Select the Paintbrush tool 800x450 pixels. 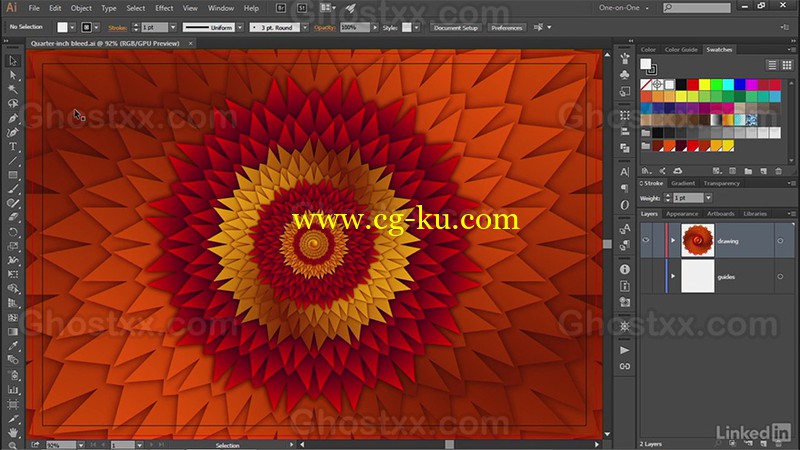(13, 189)
